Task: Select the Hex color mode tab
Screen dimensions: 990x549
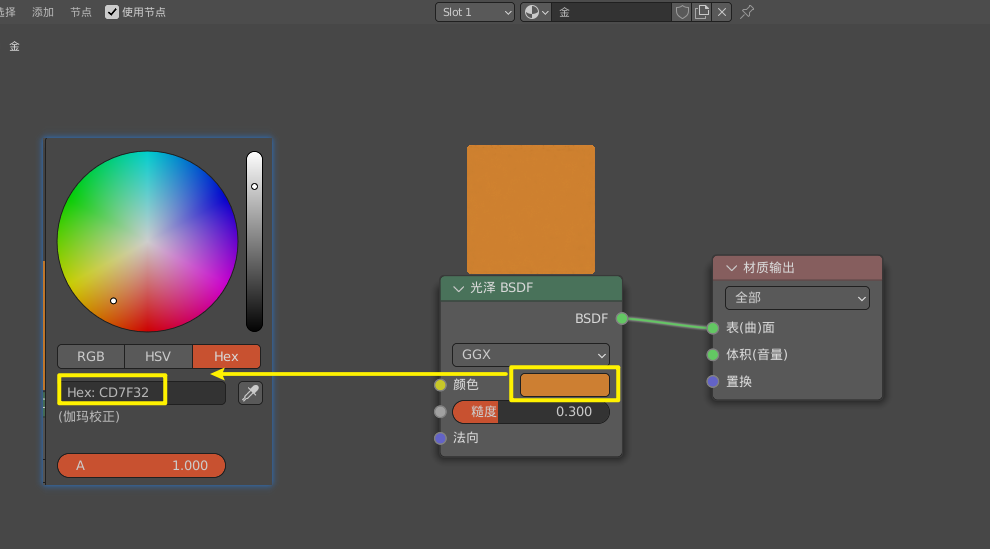Action: click(226, 356)
